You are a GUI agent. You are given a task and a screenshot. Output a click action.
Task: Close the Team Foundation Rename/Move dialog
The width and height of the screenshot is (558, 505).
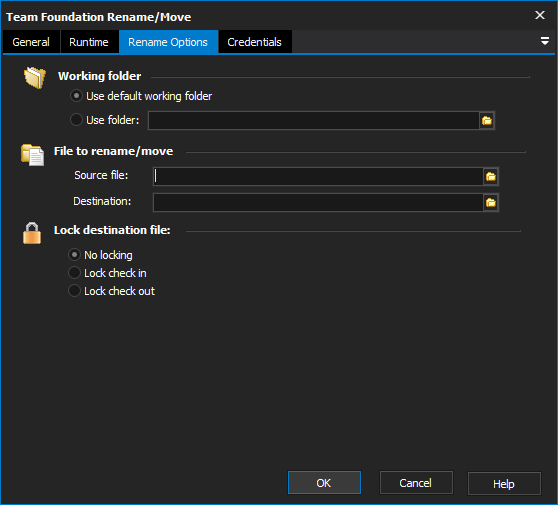(539, 15)
